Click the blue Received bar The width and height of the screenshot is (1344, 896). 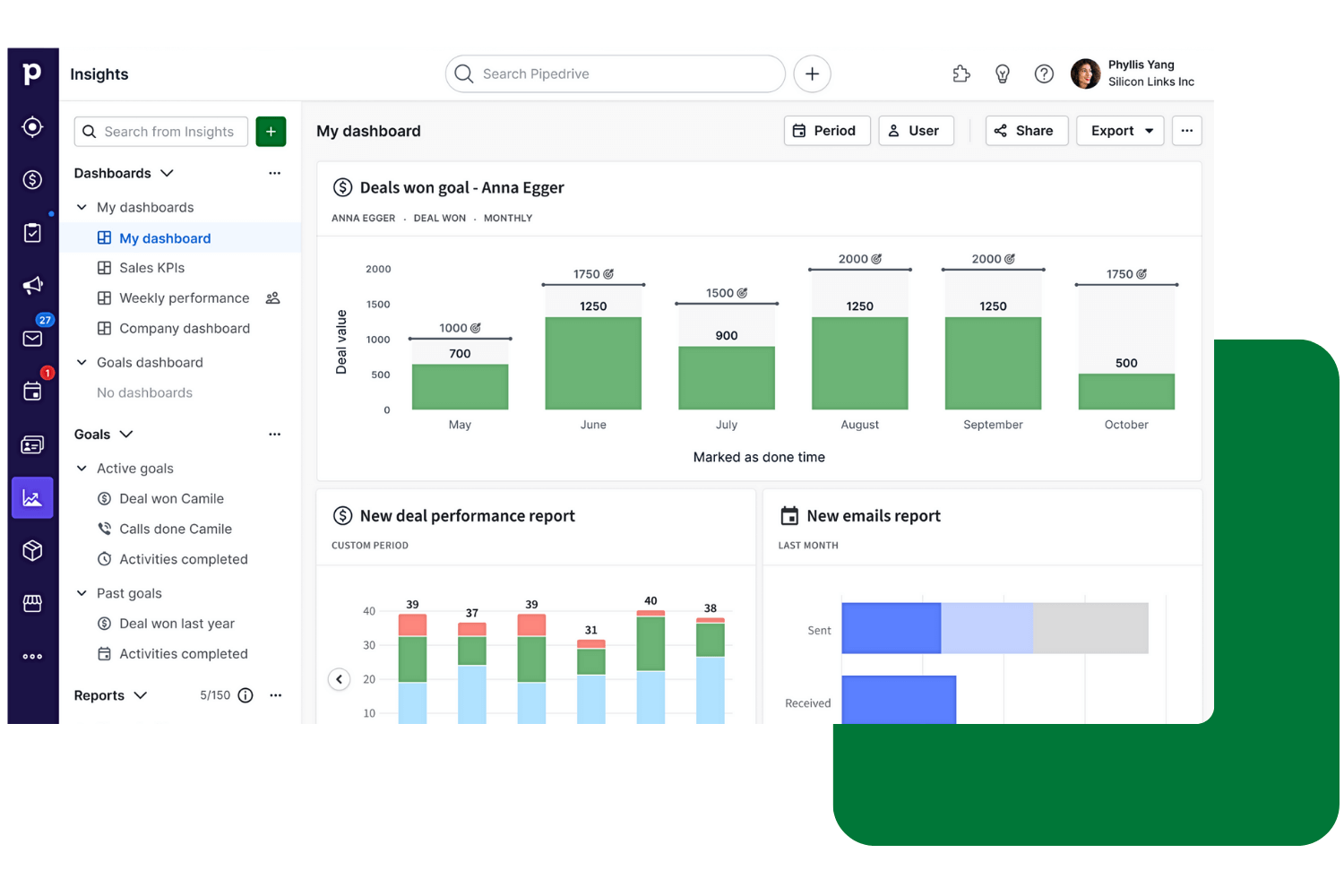(899, 700)
